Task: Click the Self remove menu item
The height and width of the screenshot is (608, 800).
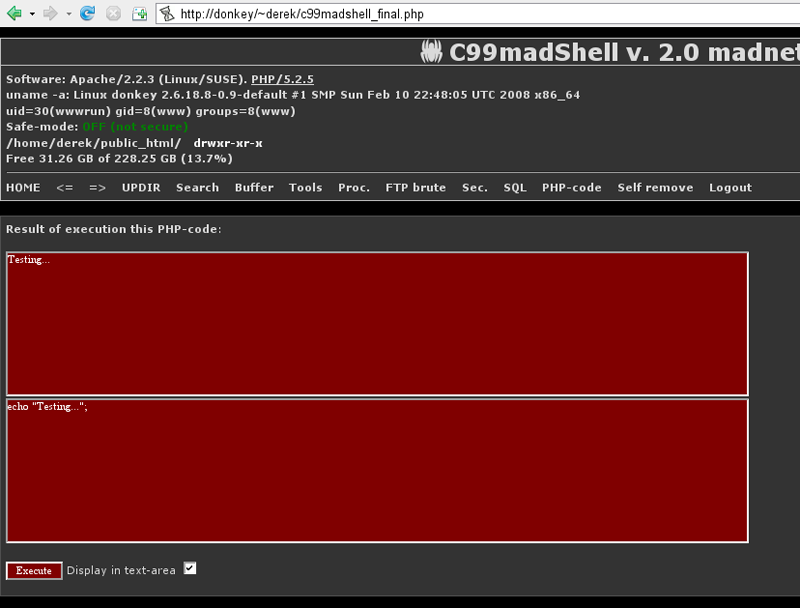Action: tap(655, 188)
